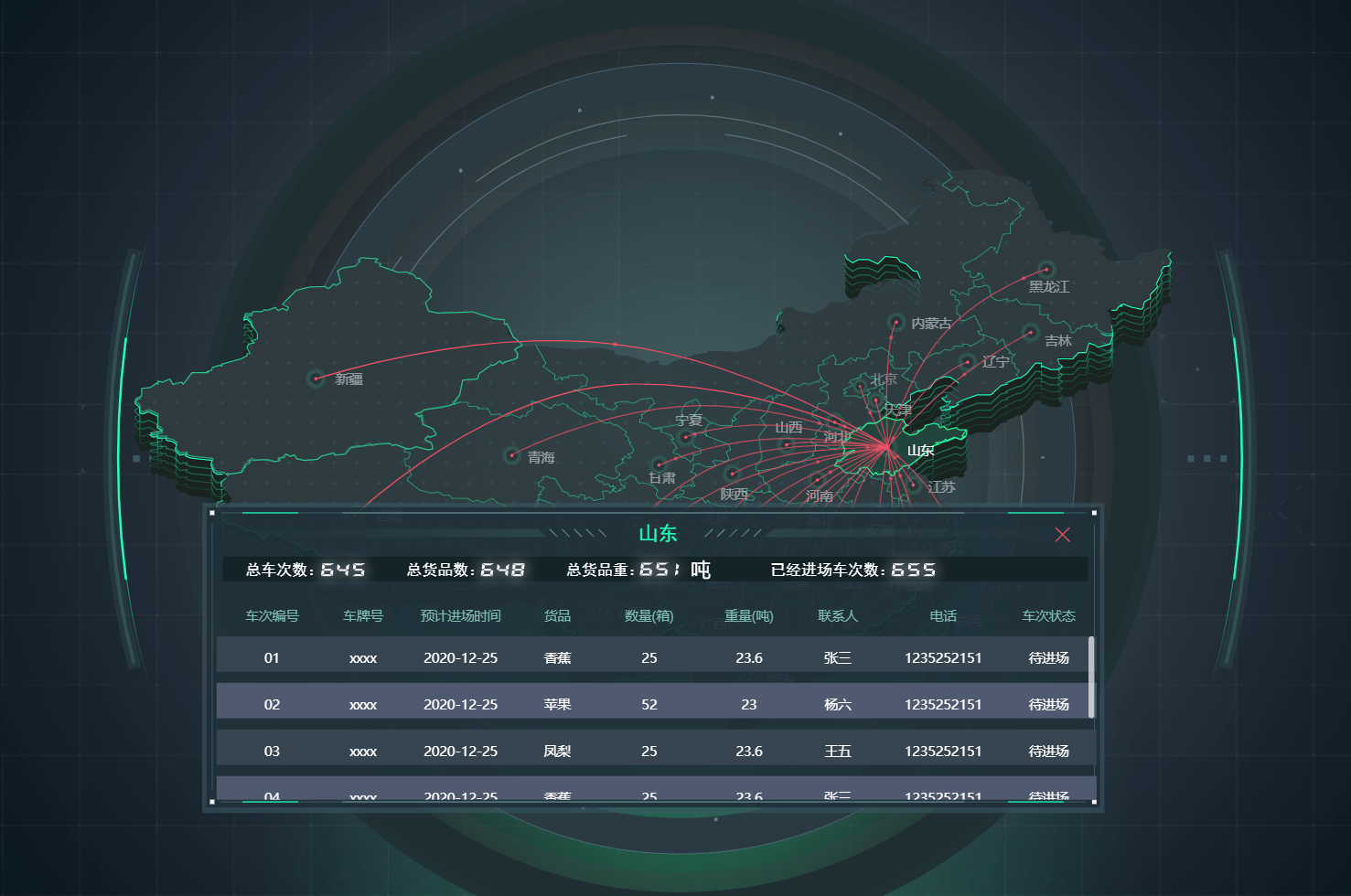Click 待进场 status in row 02

coord(1049,704)
